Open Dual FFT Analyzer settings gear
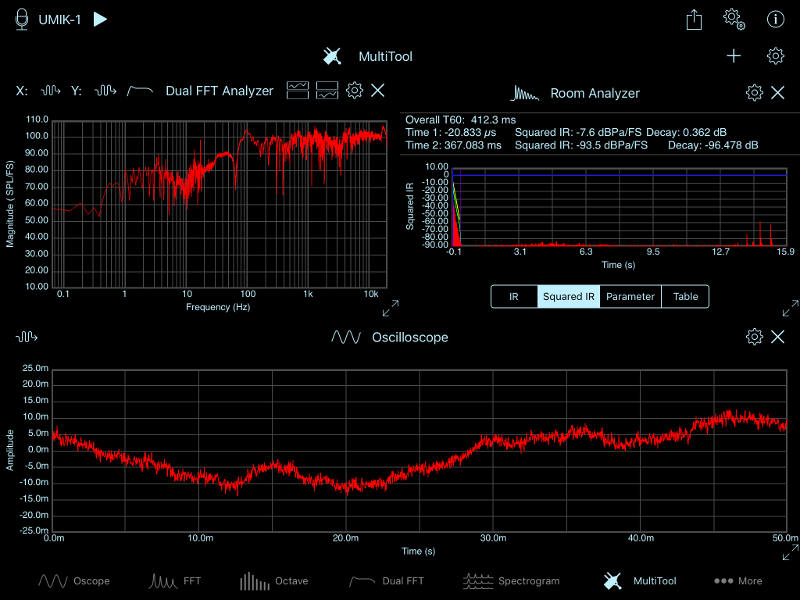Image resolution: width=800 pixels, height=600 pixels. pyautogui.click(x=354, y=91)
